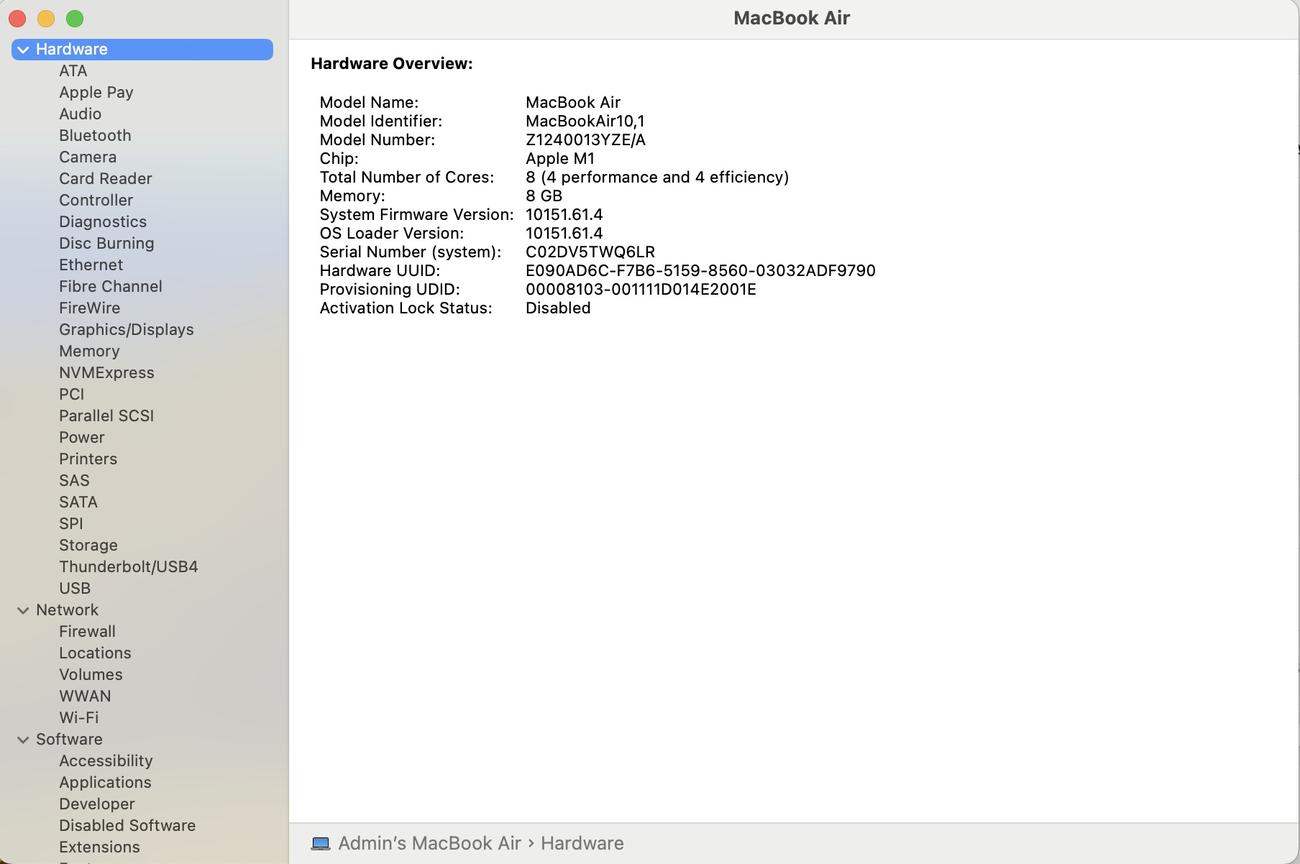Click the model identifier MacBookAir10,1

coord(585,121)
